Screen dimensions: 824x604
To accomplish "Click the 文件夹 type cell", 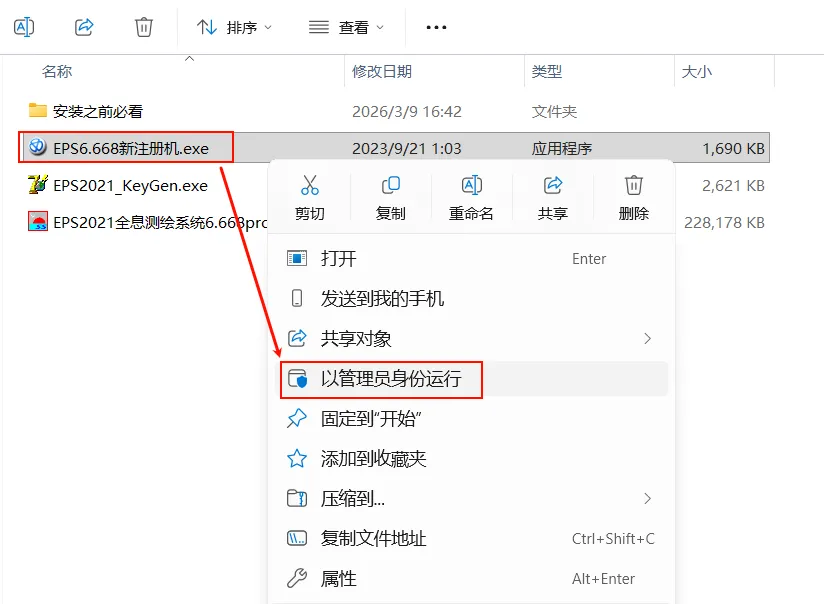I will click(554, 111).
